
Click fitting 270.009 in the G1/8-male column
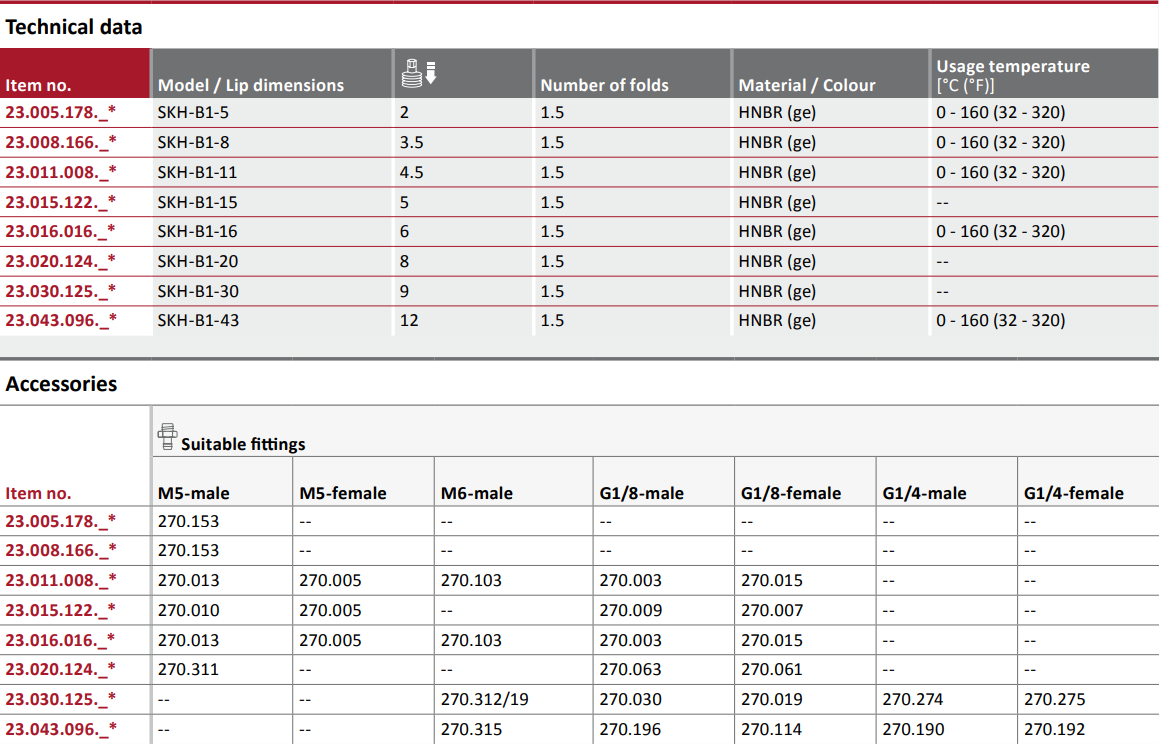pos(631,610)
